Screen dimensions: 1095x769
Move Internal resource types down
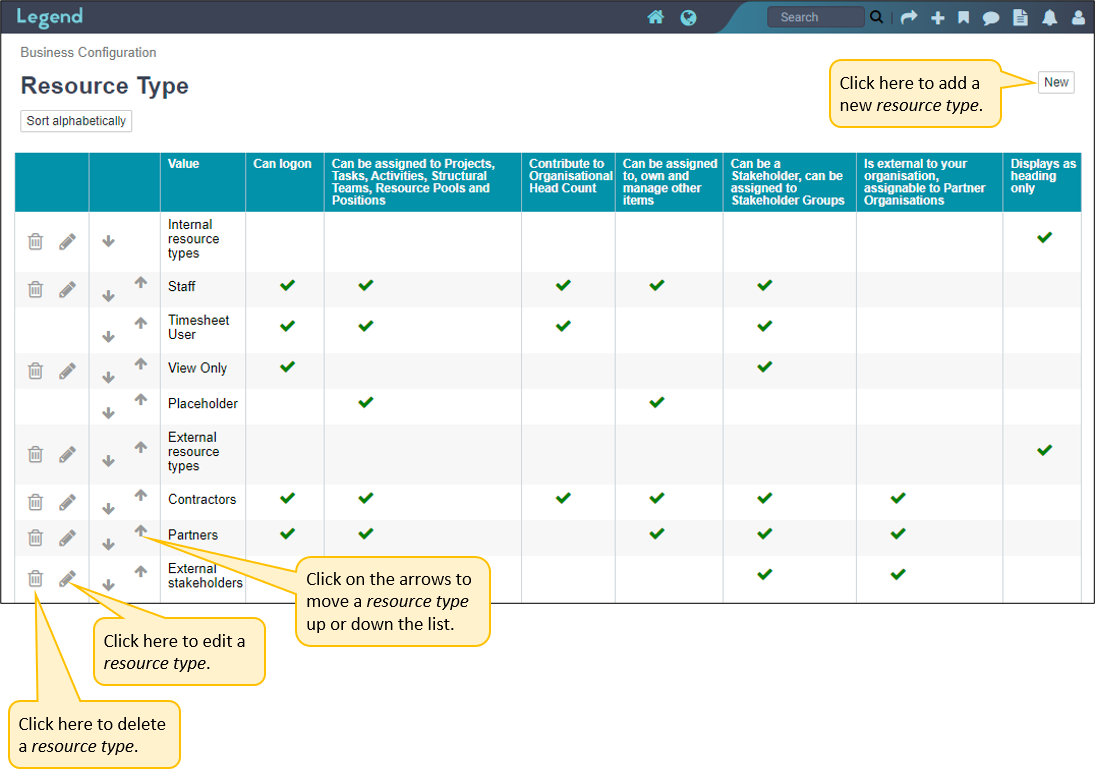point(108,241)
